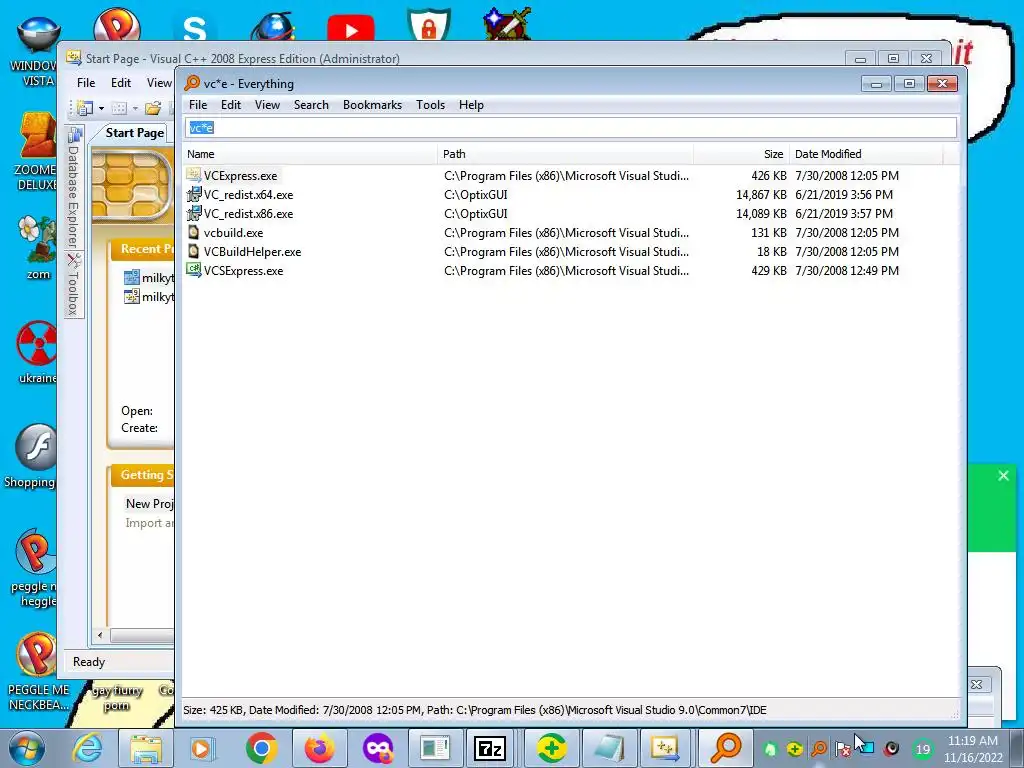
Task: Sort results by the Size column header
Action: pyautogui.click(x=742, y=154)
